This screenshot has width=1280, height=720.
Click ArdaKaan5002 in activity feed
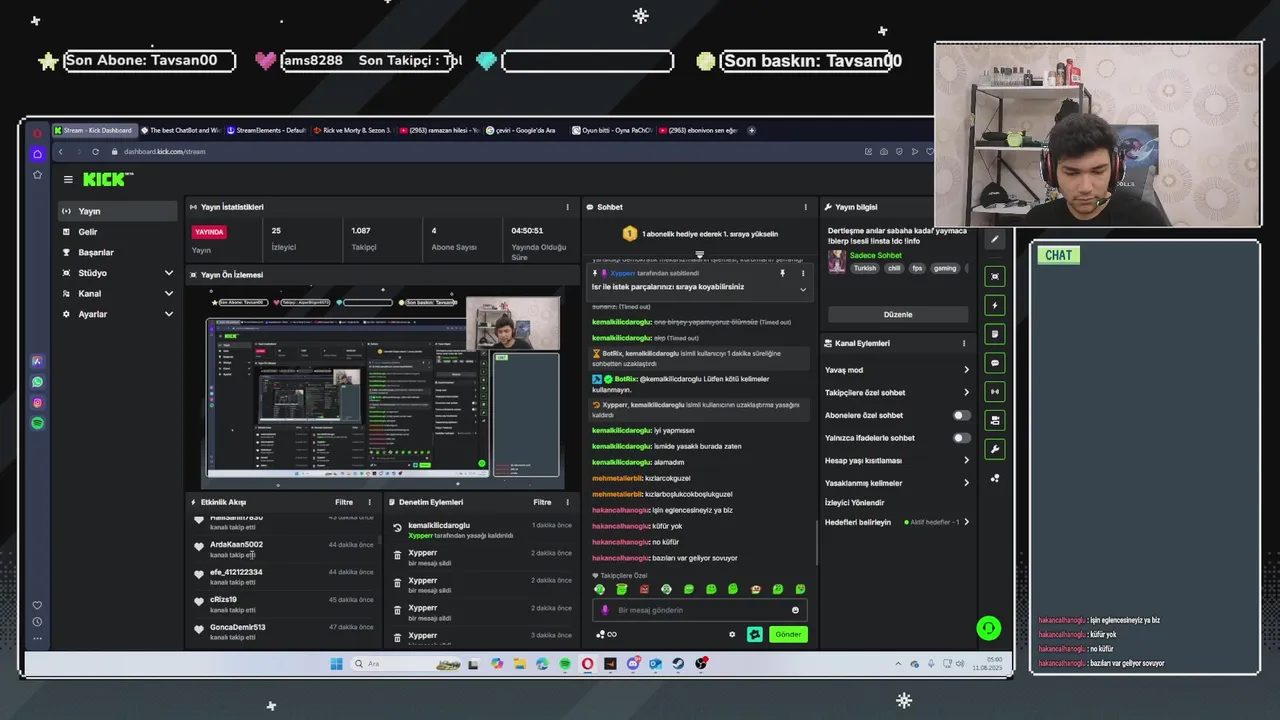pyautogui.click(x=236, y=545)
